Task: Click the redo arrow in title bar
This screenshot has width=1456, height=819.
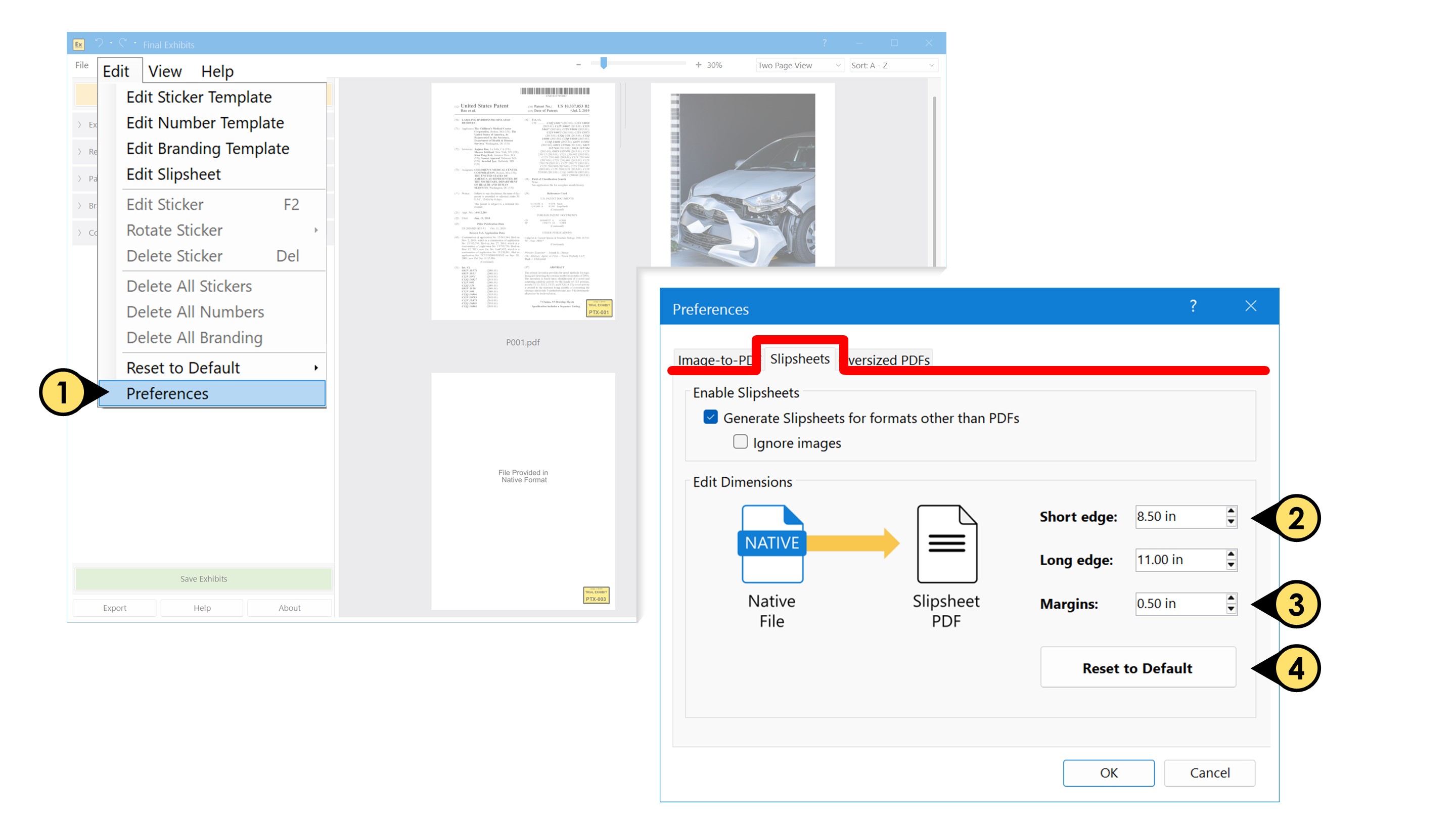Action: pos(123,43)
